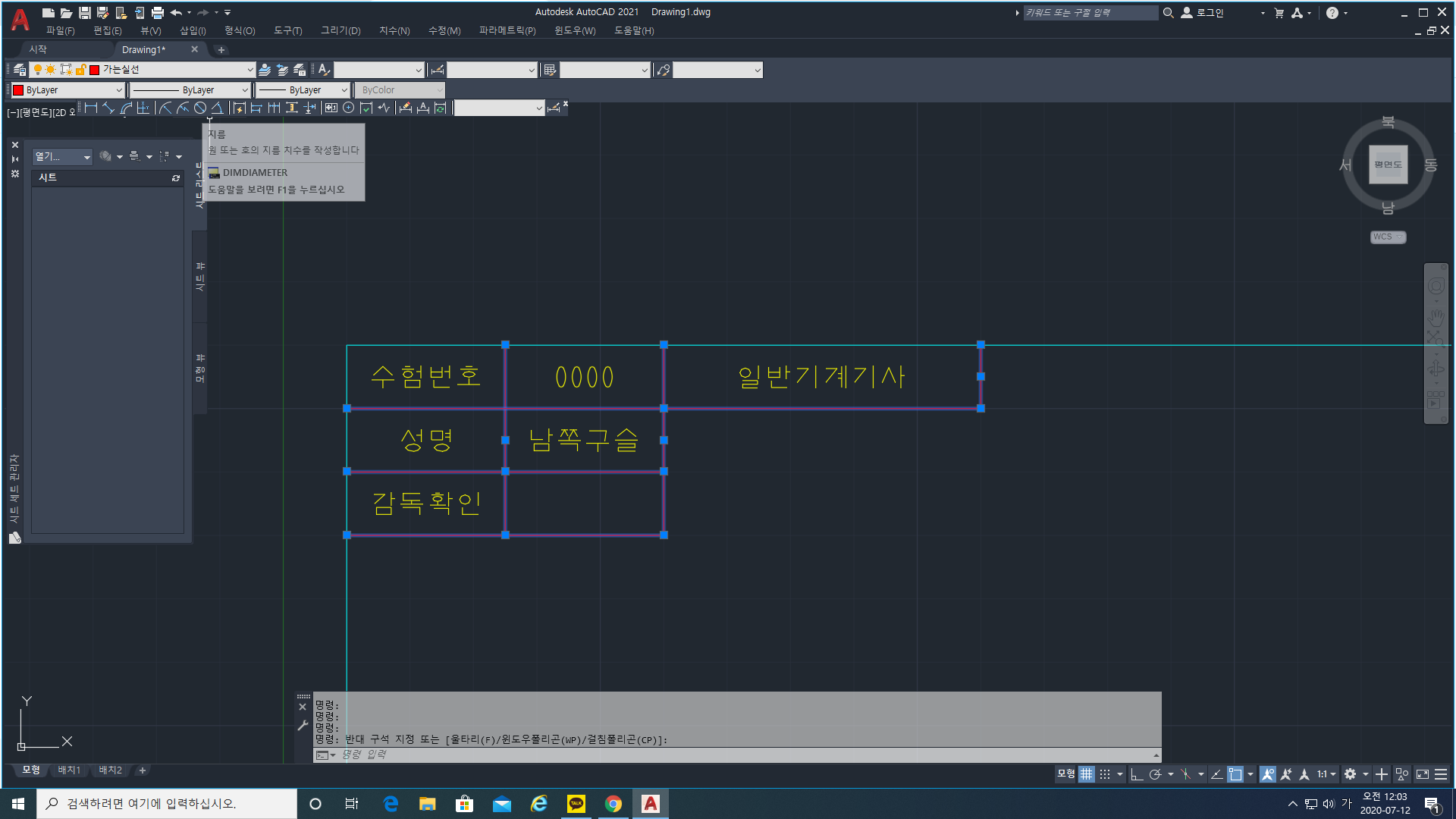
Task: Click the text style icon
Action: [x=324, y=70]
